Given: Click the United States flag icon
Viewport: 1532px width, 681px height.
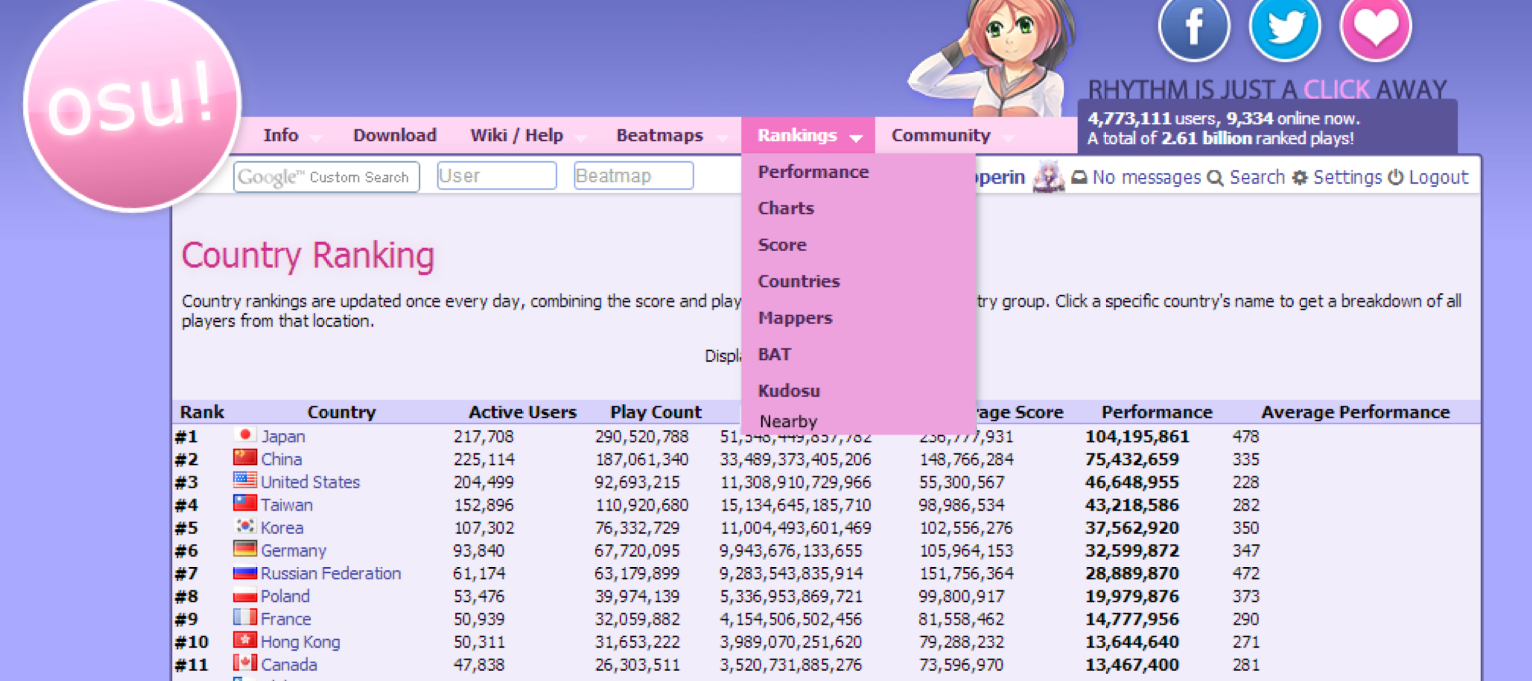Looking at the screenshot, I should click(245, 481).
